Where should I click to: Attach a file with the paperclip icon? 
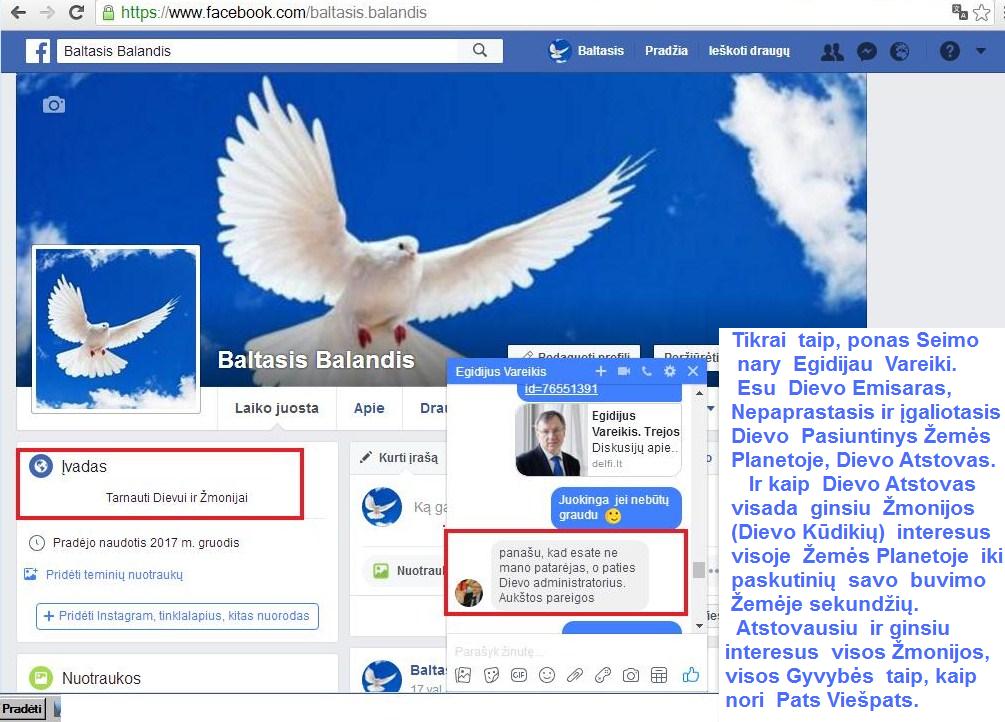pyautogui.click(x=575, y=675)
